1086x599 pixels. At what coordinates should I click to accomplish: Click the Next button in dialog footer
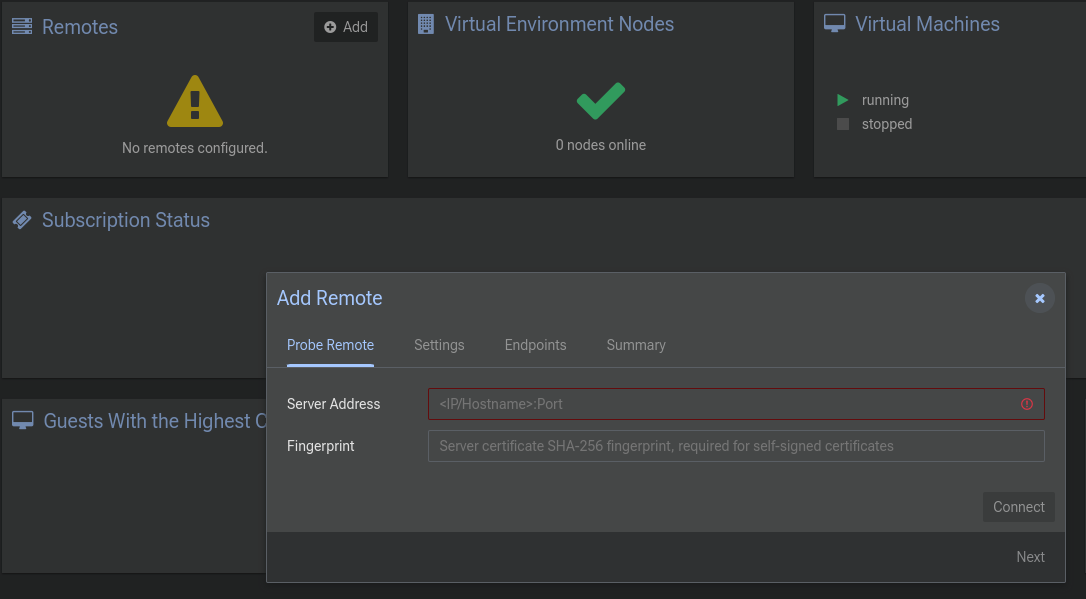[1030, 557]
